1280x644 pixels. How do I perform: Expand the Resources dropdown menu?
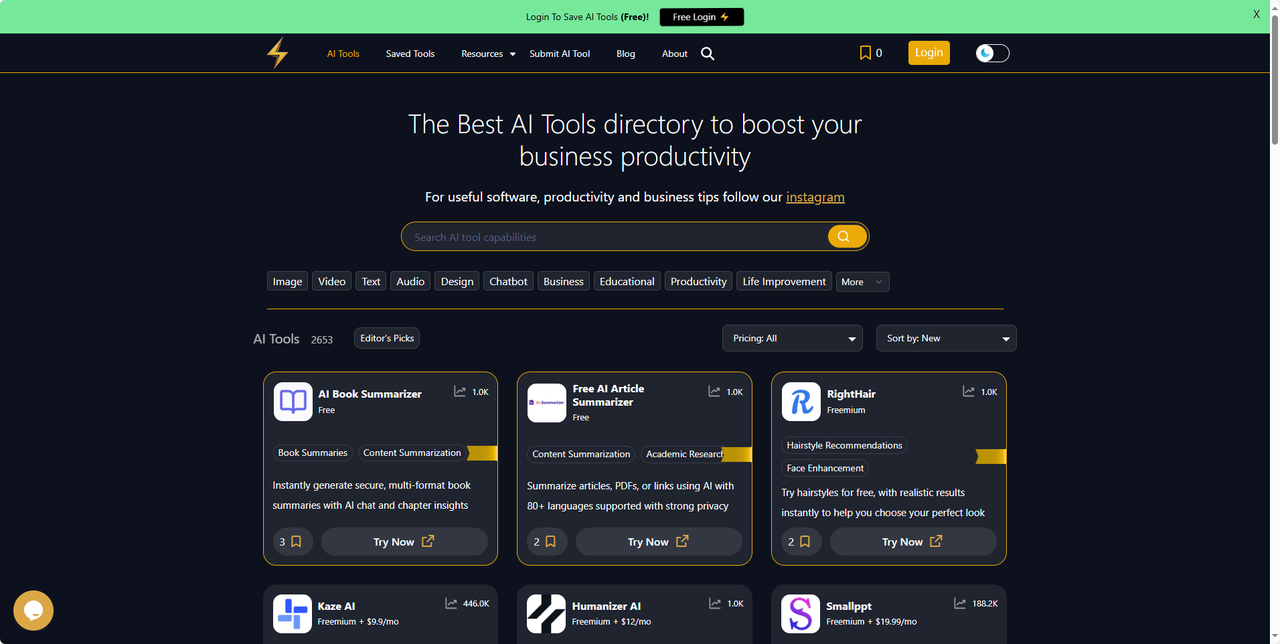click(488, 54)
